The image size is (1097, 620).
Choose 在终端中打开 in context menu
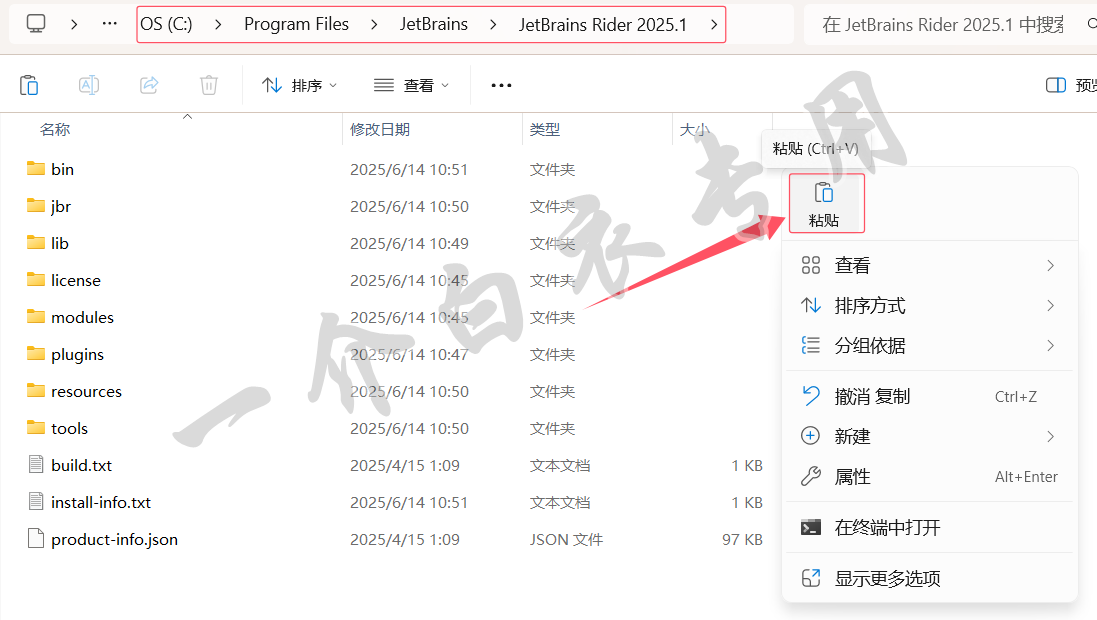tap(928, 527)
